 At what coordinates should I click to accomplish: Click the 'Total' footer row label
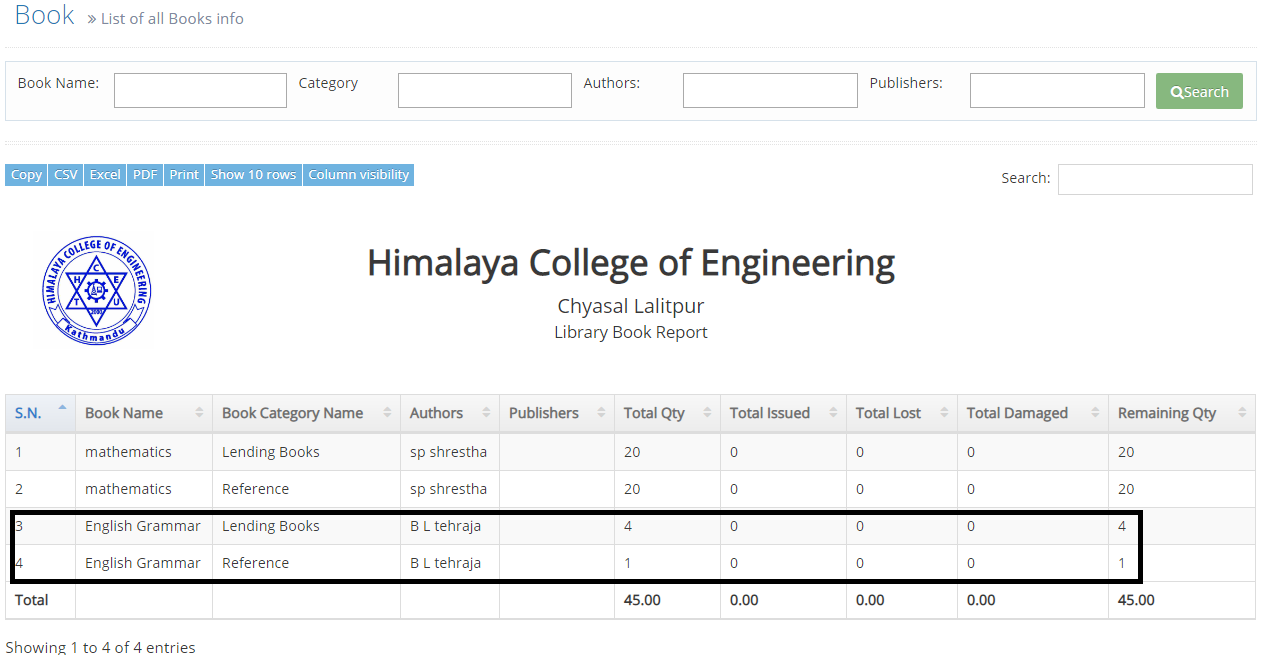pos(31,600)
